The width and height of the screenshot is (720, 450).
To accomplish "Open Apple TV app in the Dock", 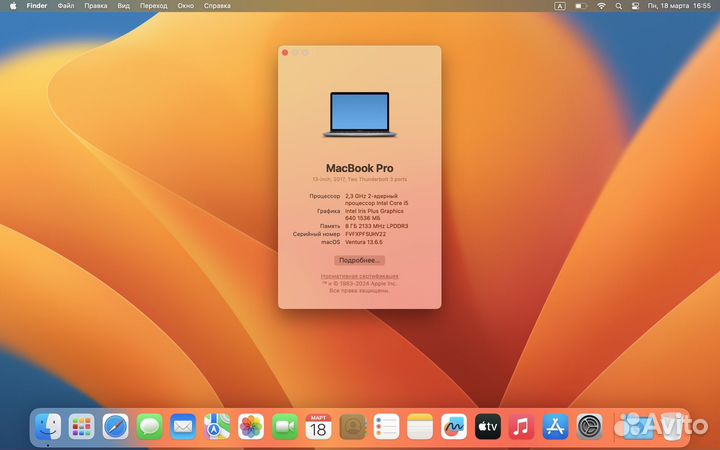I will point(488,427).
